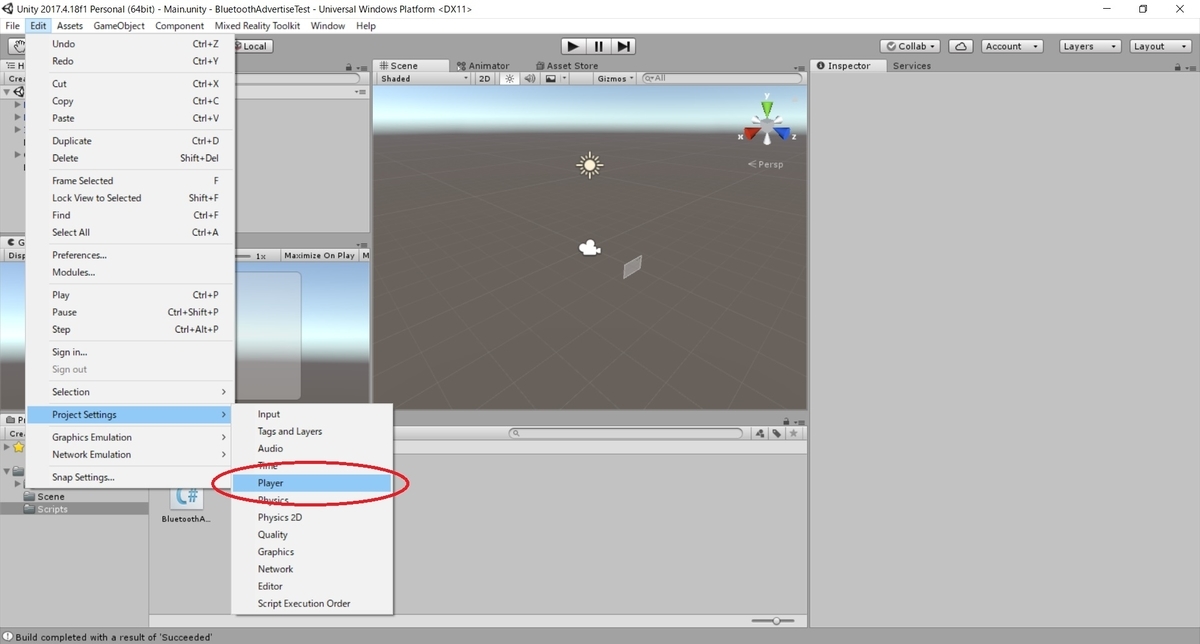Open the File menu

click(13, 25)
